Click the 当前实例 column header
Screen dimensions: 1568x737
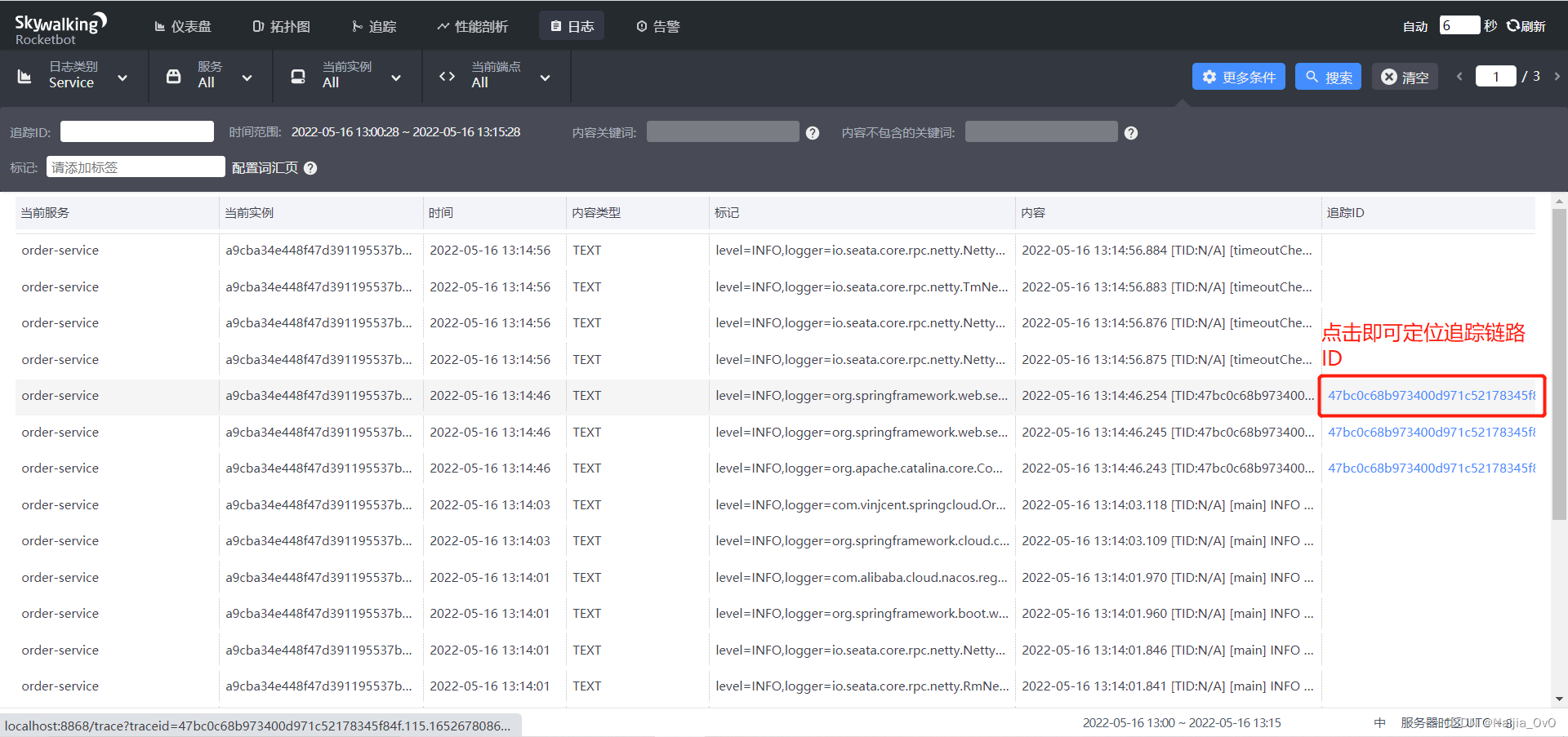tap(321, 213)
